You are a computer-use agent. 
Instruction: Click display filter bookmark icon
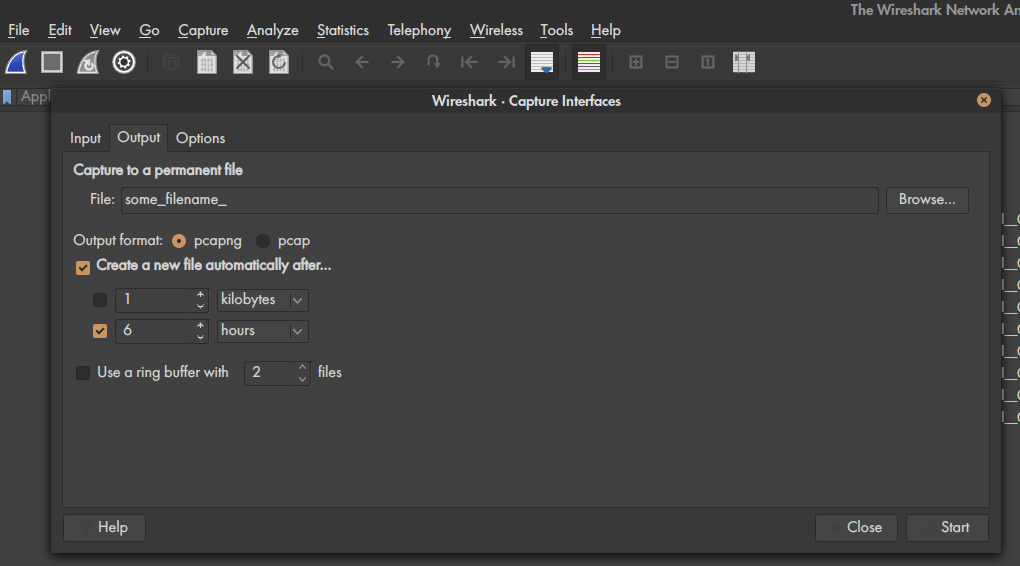[x=7, y=97]
